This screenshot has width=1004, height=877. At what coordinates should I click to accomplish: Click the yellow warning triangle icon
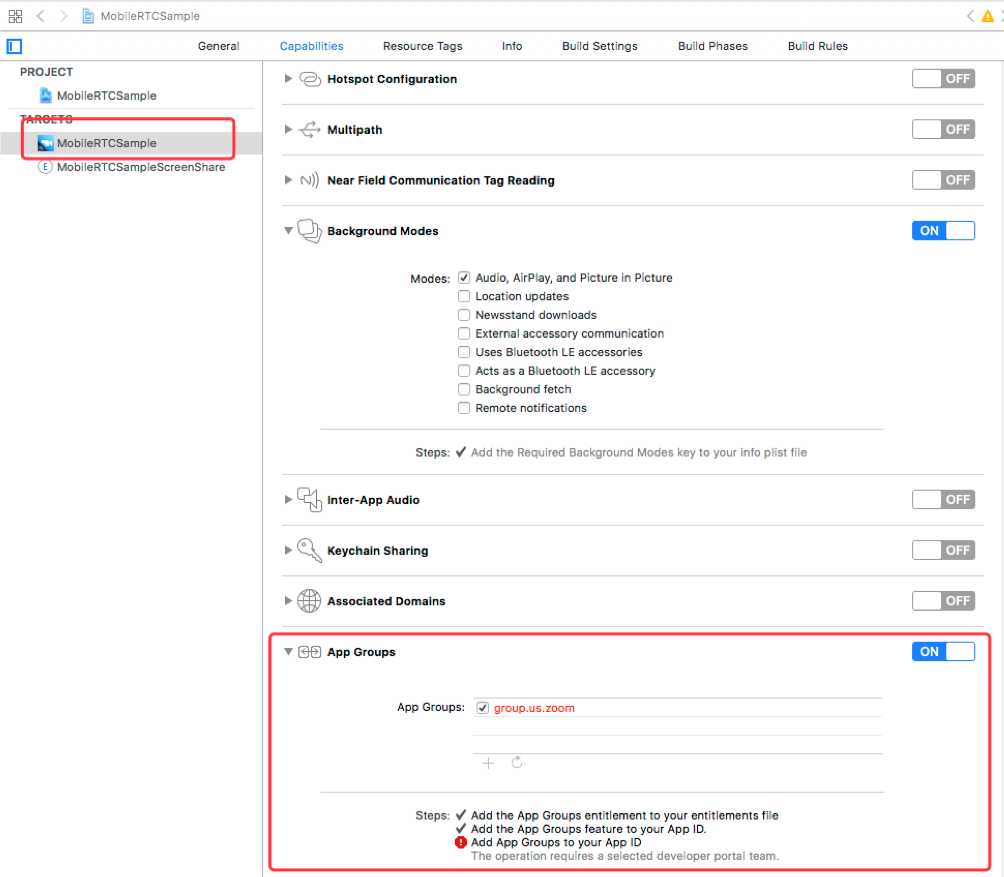pyautogui.click(x=988, y=17)
